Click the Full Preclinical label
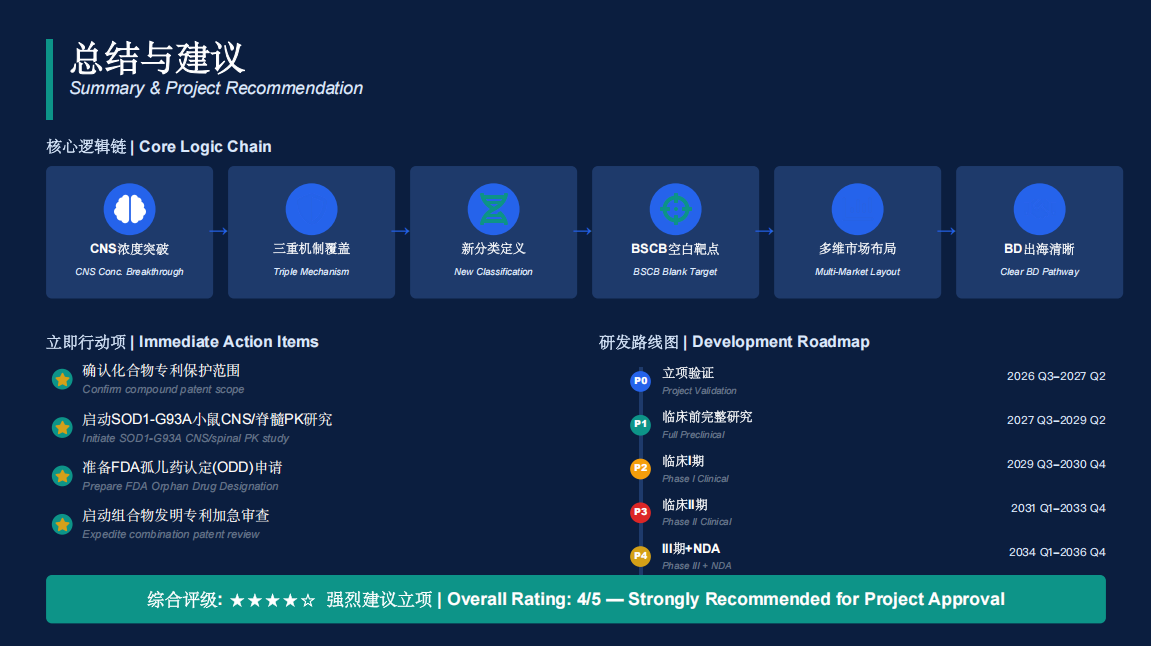Viewport: 1151px width, 646px height. click(693, 435)
